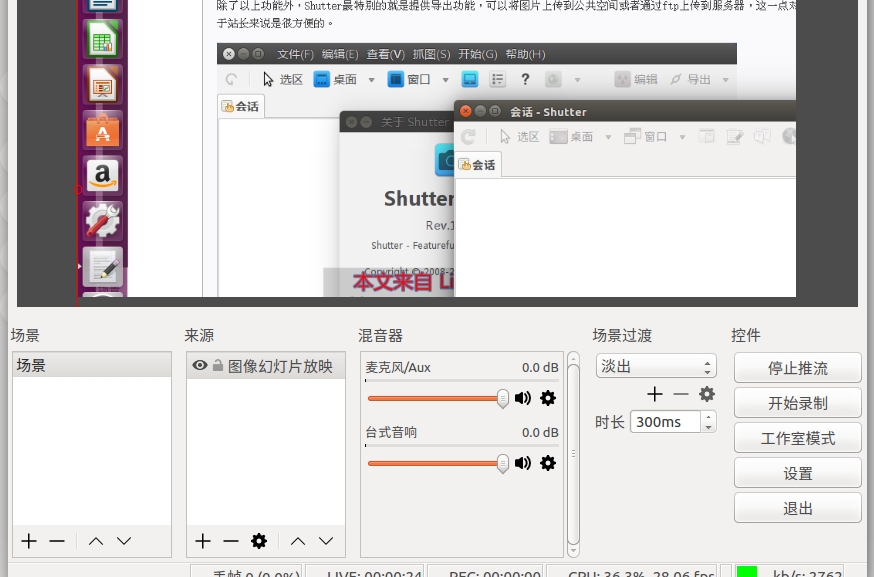Viewport: 874px width, 577px height.
Task: Open 麦克风/Aux audio settings gear
Action: (x=548, y=398)
